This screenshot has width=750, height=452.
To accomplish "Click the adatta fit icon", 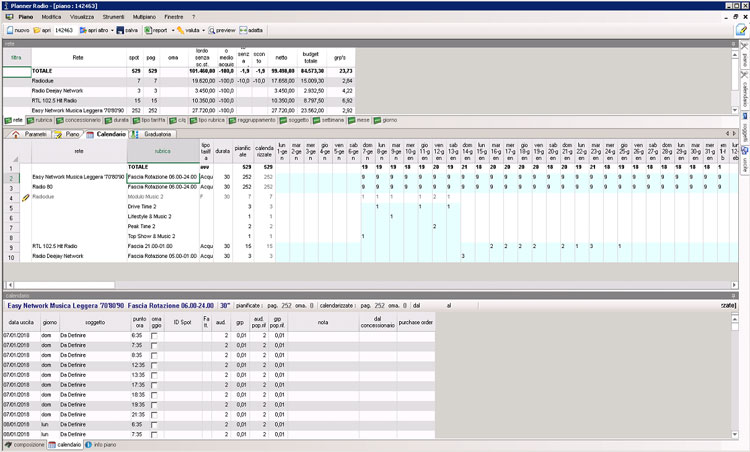I will [245, 31].
